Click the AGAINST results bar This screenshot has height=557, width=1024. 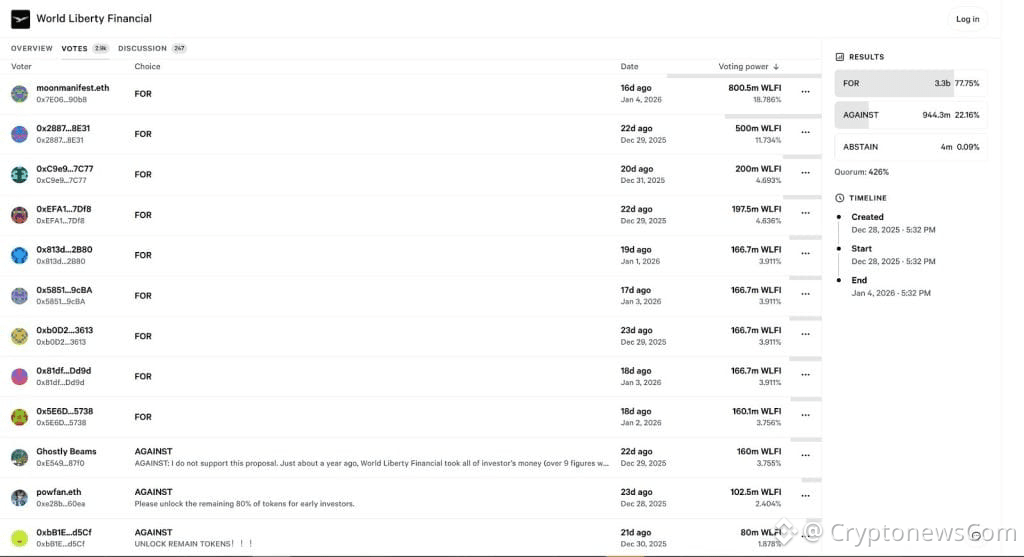point(910,115)
